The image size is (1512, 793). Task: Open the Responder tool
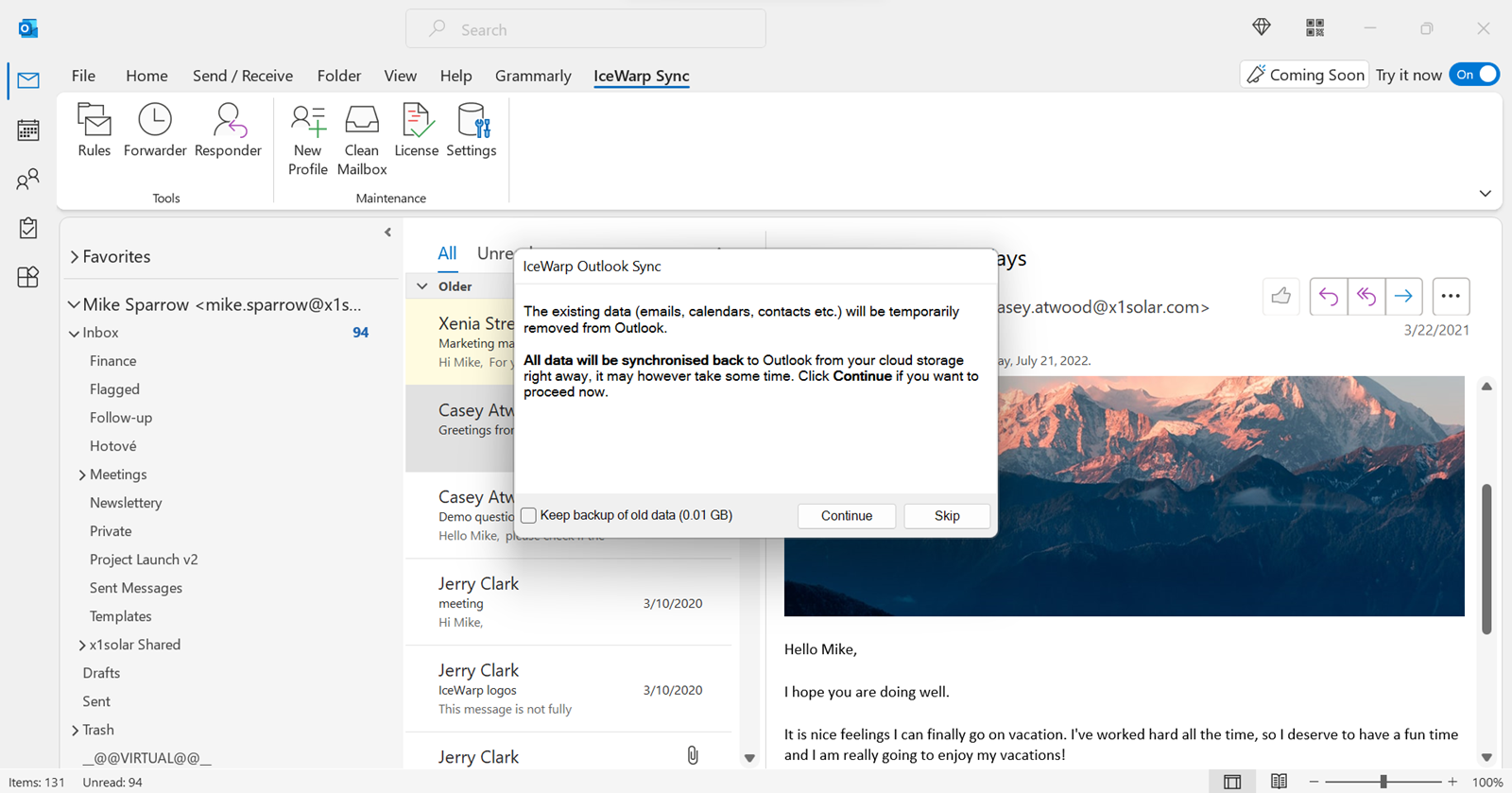pos(228,130)
